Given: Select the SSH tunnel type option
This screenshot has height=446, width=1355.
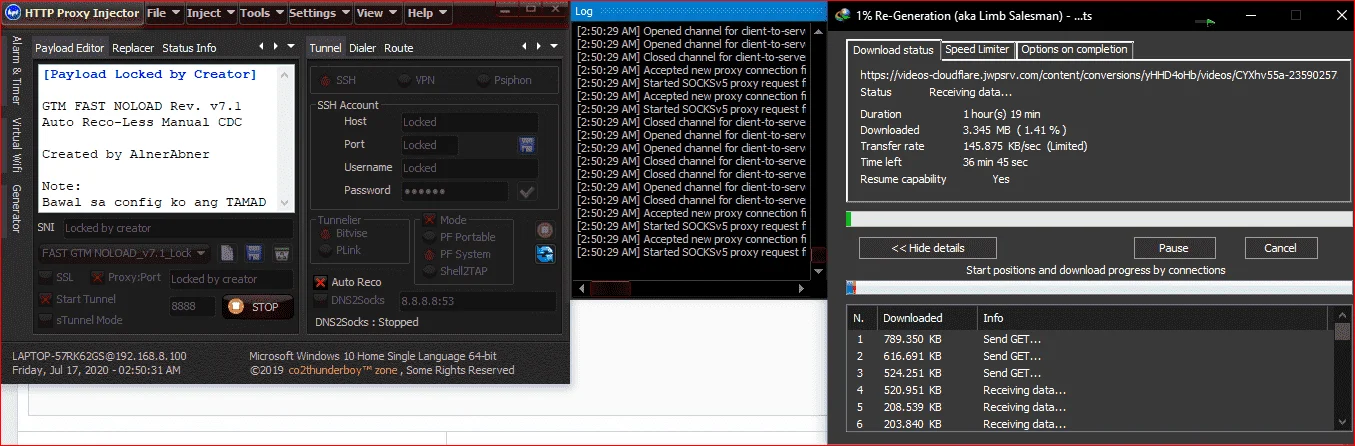Looking at the screenshot, I should tap(337, 80).
